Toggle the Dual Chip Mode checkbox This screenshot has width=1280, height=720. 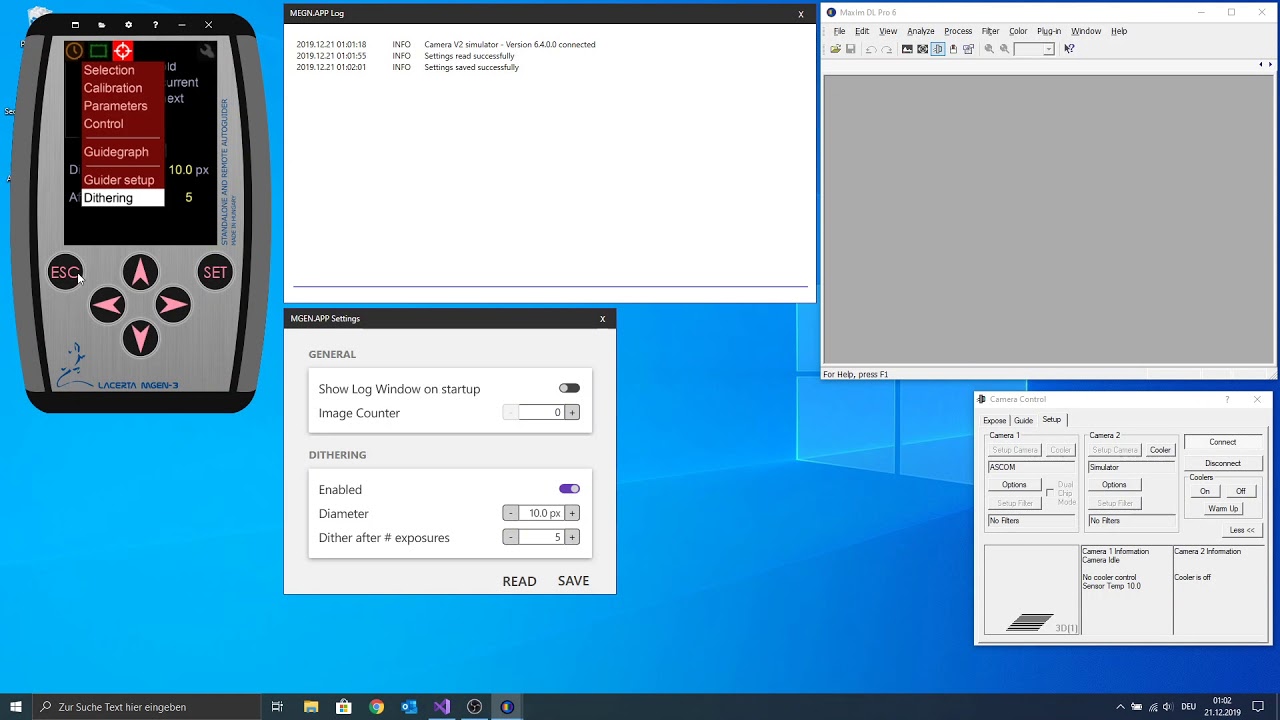tap(1049, 493)
